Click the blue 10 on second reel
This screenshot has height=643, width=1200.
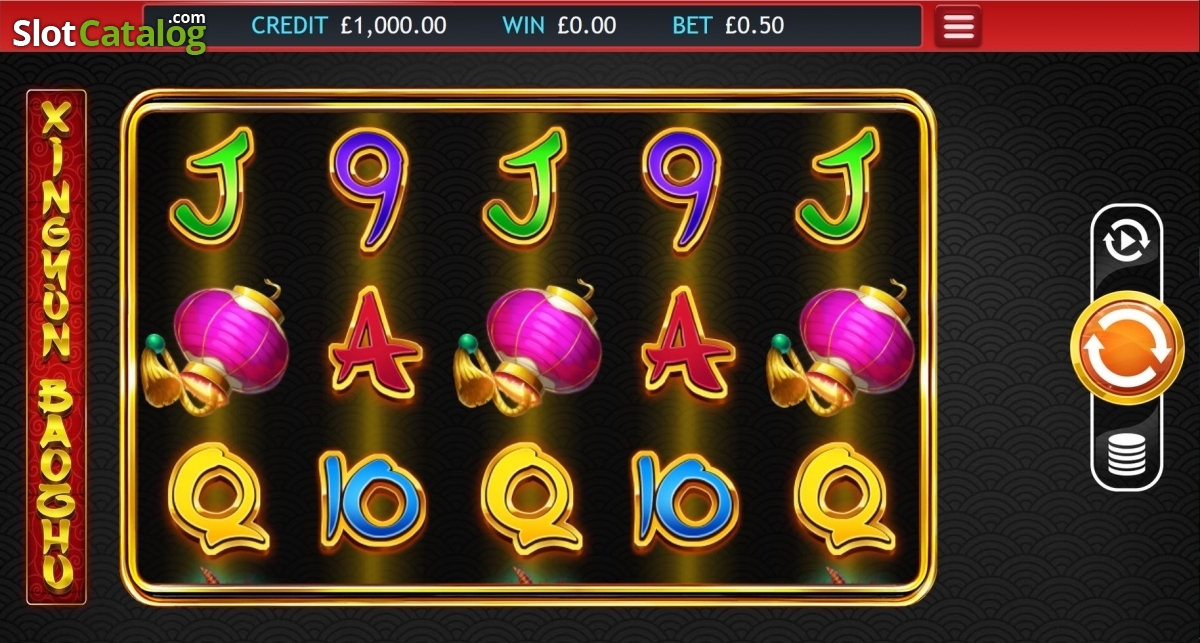[x=371, y=500]
